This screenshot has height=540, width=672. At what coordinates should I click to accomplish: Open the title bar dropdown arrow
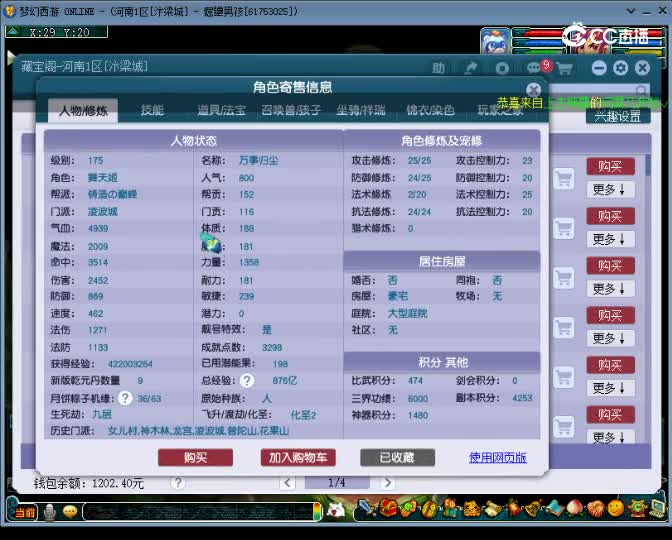pos(631,11)
